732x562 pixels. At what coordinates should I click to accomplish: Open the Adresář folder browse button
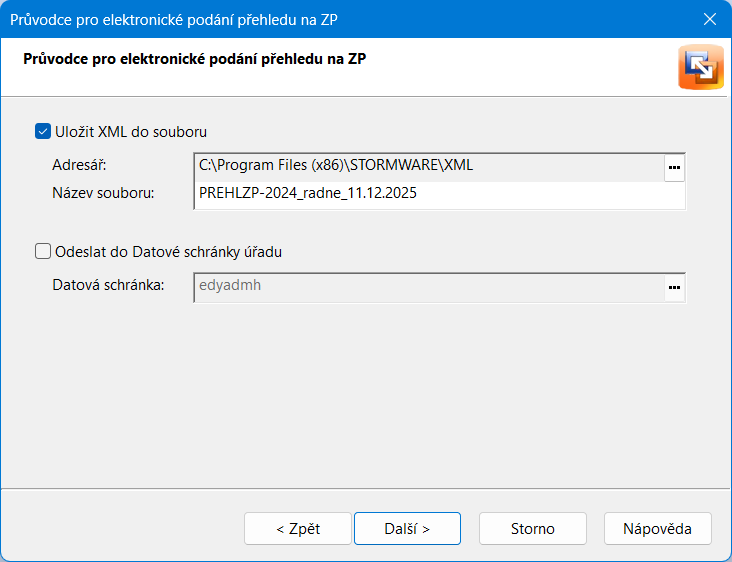674,167
